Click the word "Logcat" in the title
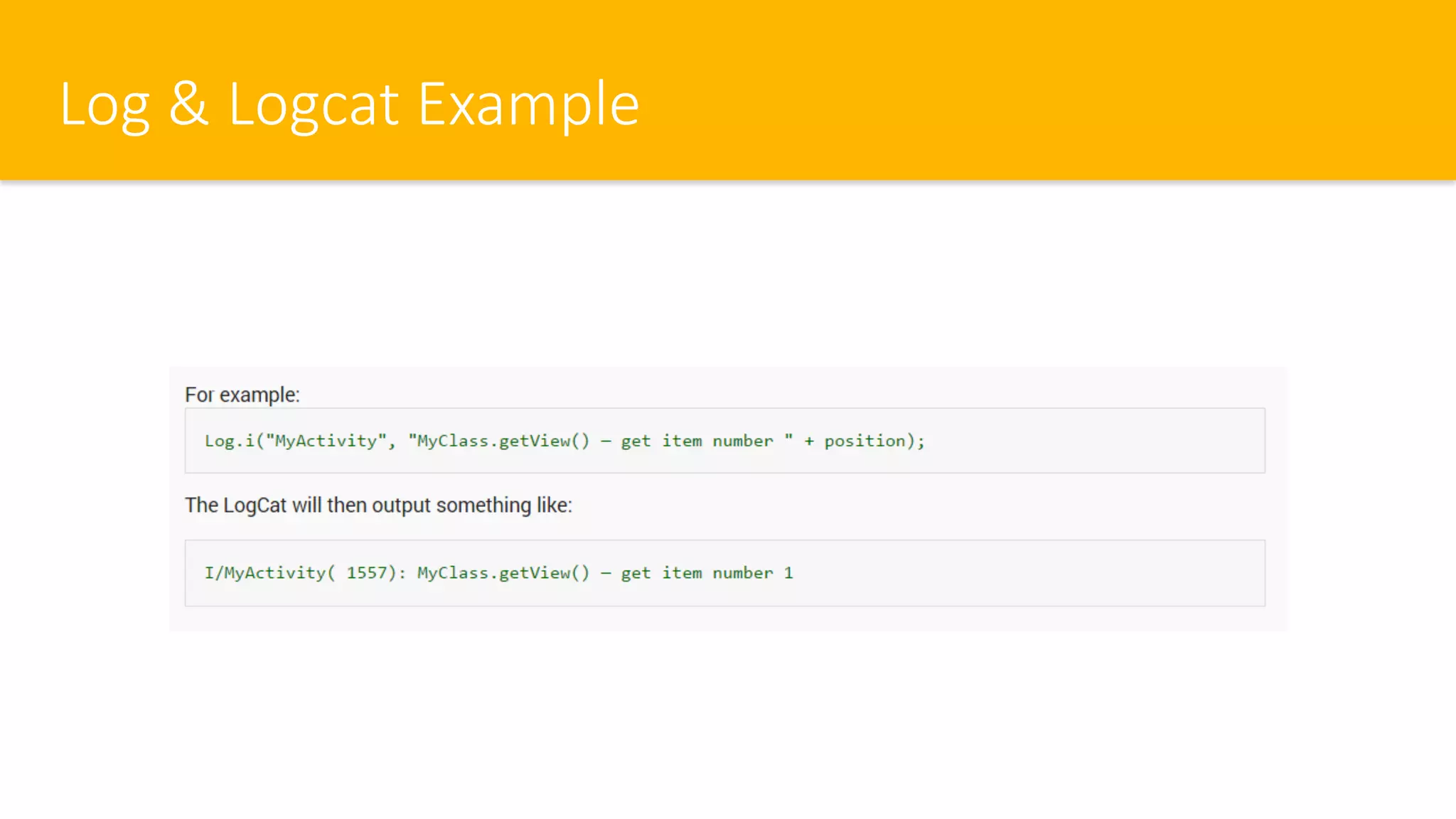Screen dimensions: 1456x819 point(313,105)
